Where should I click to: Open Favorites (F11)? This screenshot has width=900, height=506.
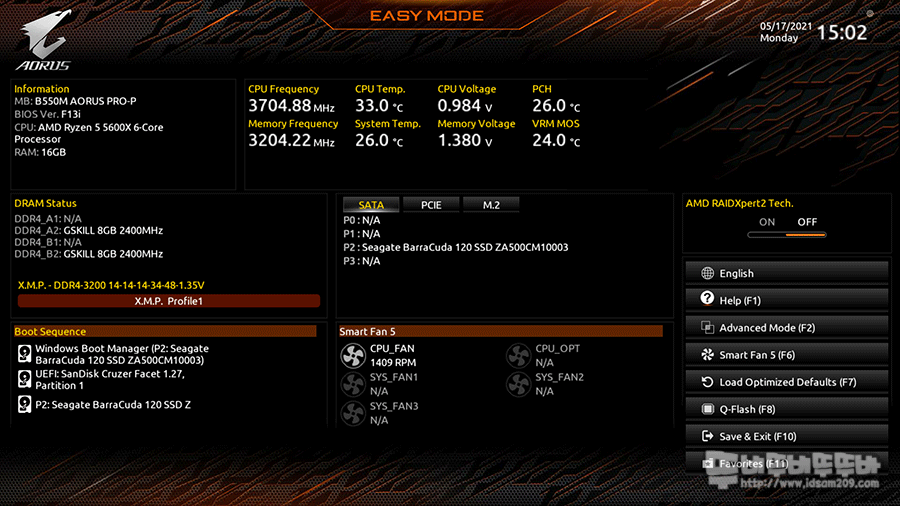[x=786, y=463]
